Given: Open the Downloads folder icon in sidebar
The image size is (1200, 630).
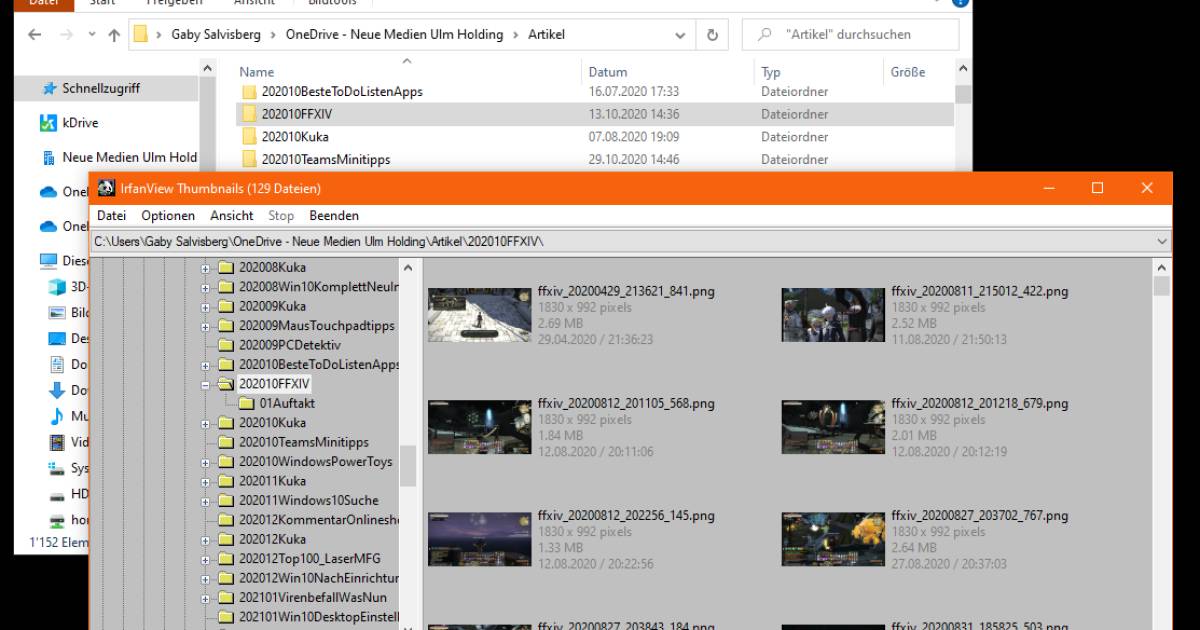Looking at the screenshot, I should tap(58, 390).
